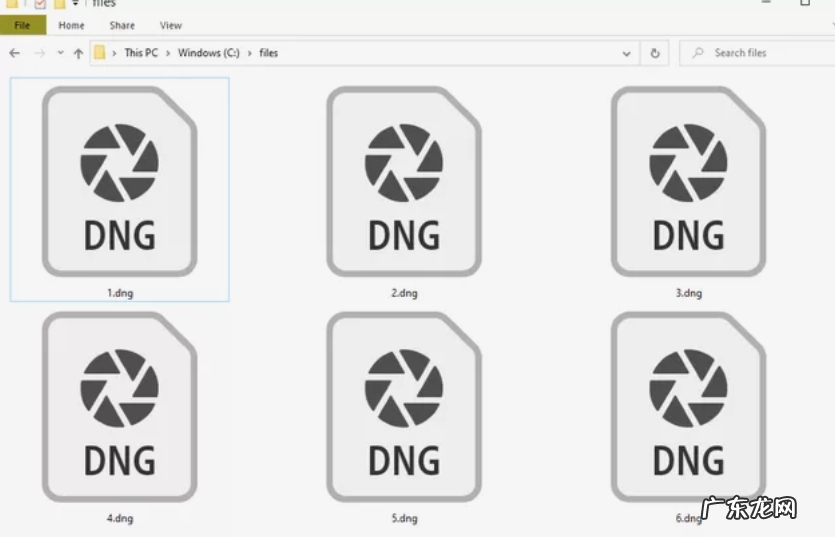This screenshot has width=835, height=537.
Task: Click the Refresh button in address bar
Action: click(655, 53)
